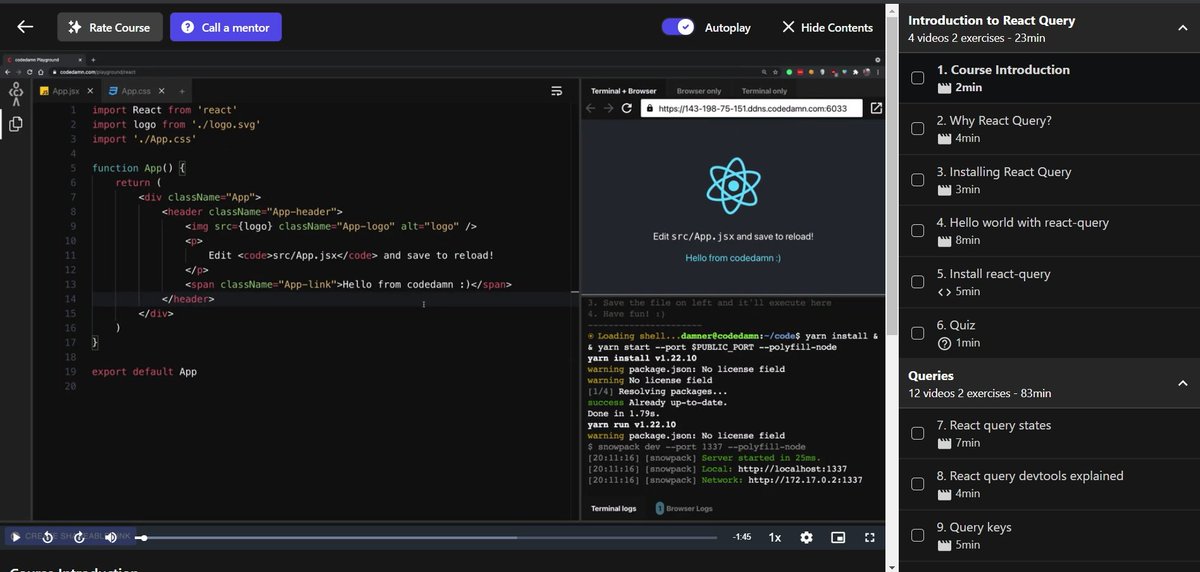The image size is (1200, 572).
Task: Click Hide Contents
Action: (827, 28)
